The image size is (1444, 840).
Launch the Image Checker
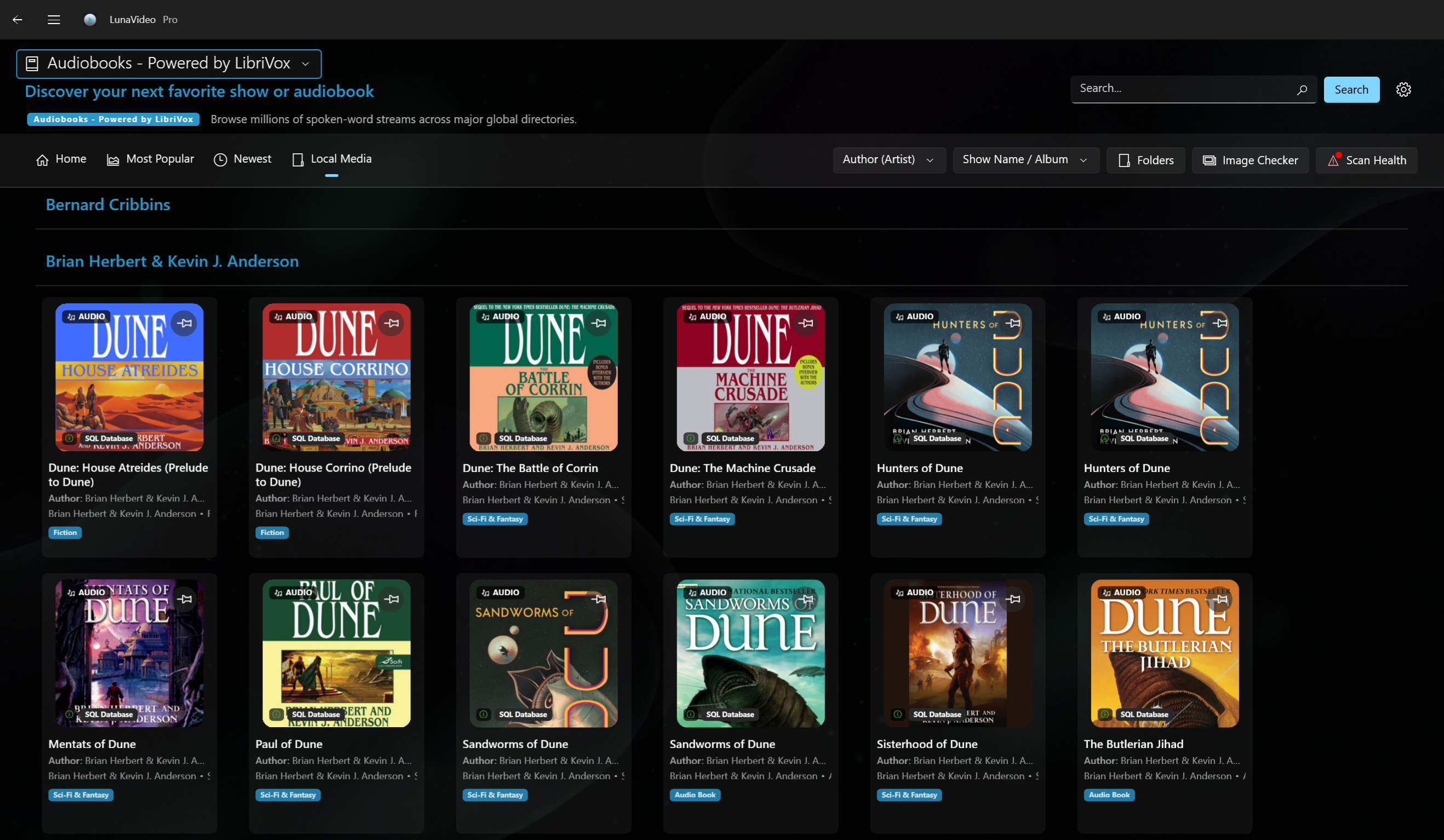(x=1250, y=160)
